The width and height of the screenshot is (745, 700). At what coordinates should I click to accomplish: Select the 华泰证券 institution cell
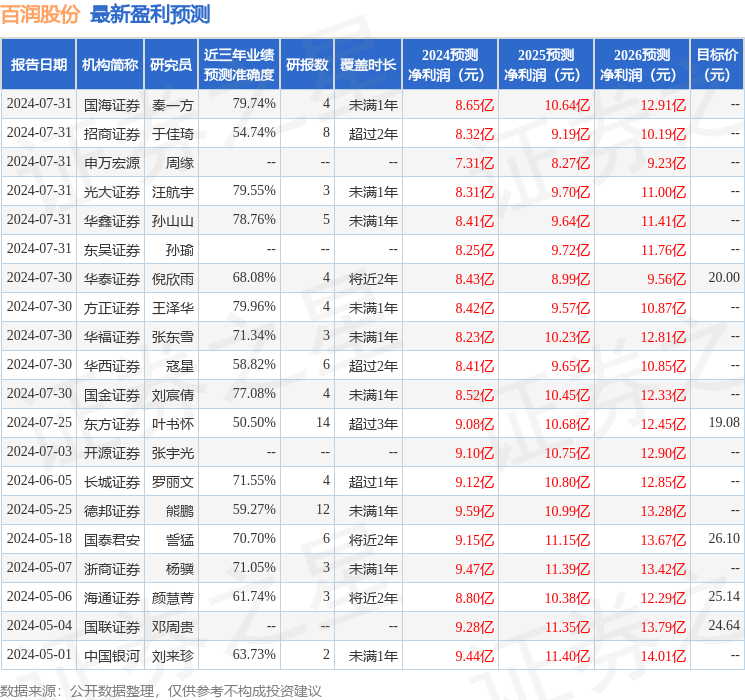pos(112,279)
